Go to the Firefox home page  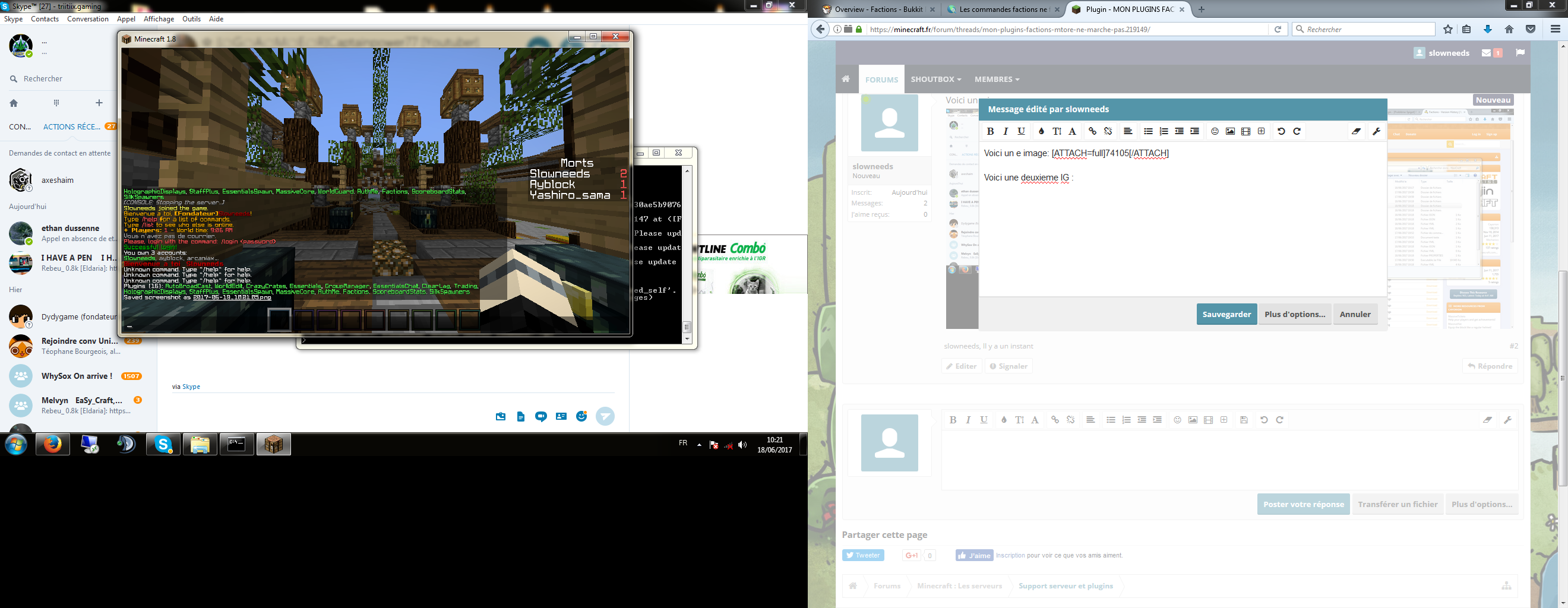tap(1509, 29)
